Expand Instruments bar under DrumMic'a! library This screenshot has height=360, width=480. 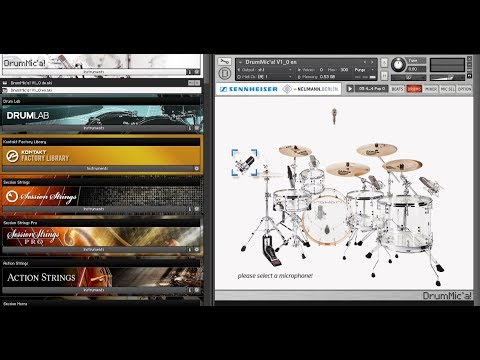(x=94, y=72)
